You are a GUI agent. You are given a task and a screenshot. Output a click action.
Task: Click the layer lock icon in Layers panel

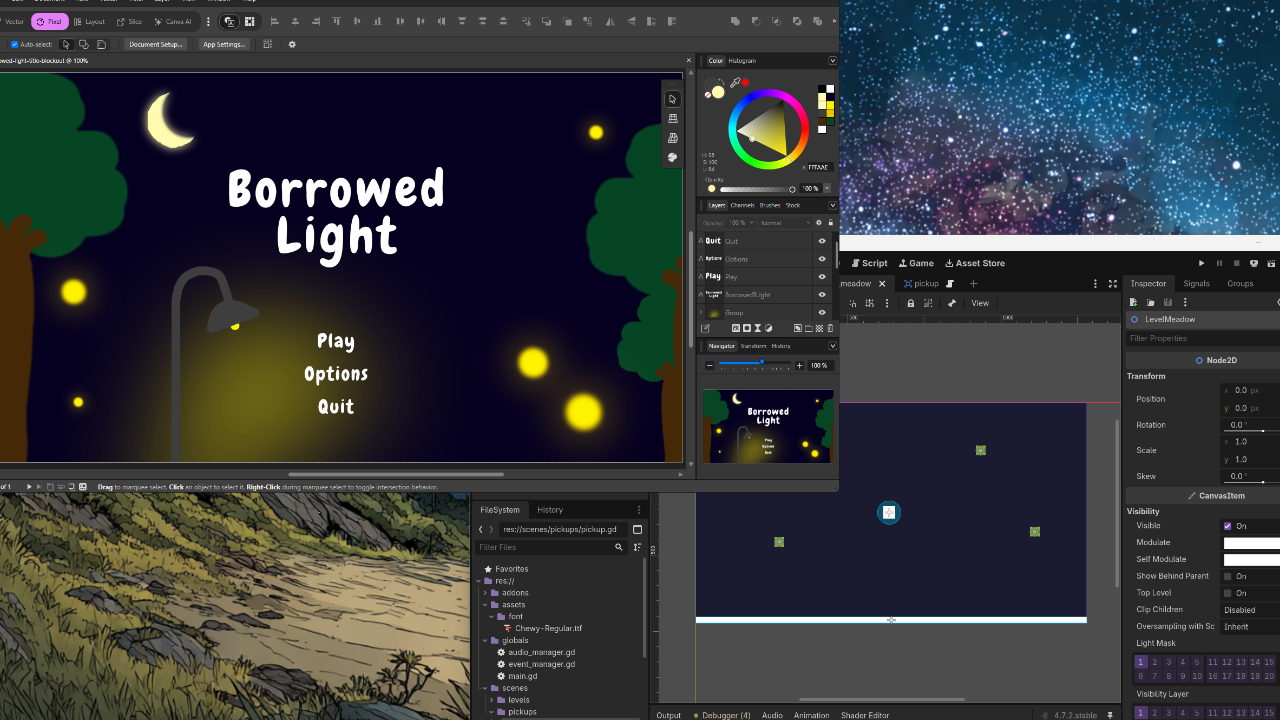(830, 222)
